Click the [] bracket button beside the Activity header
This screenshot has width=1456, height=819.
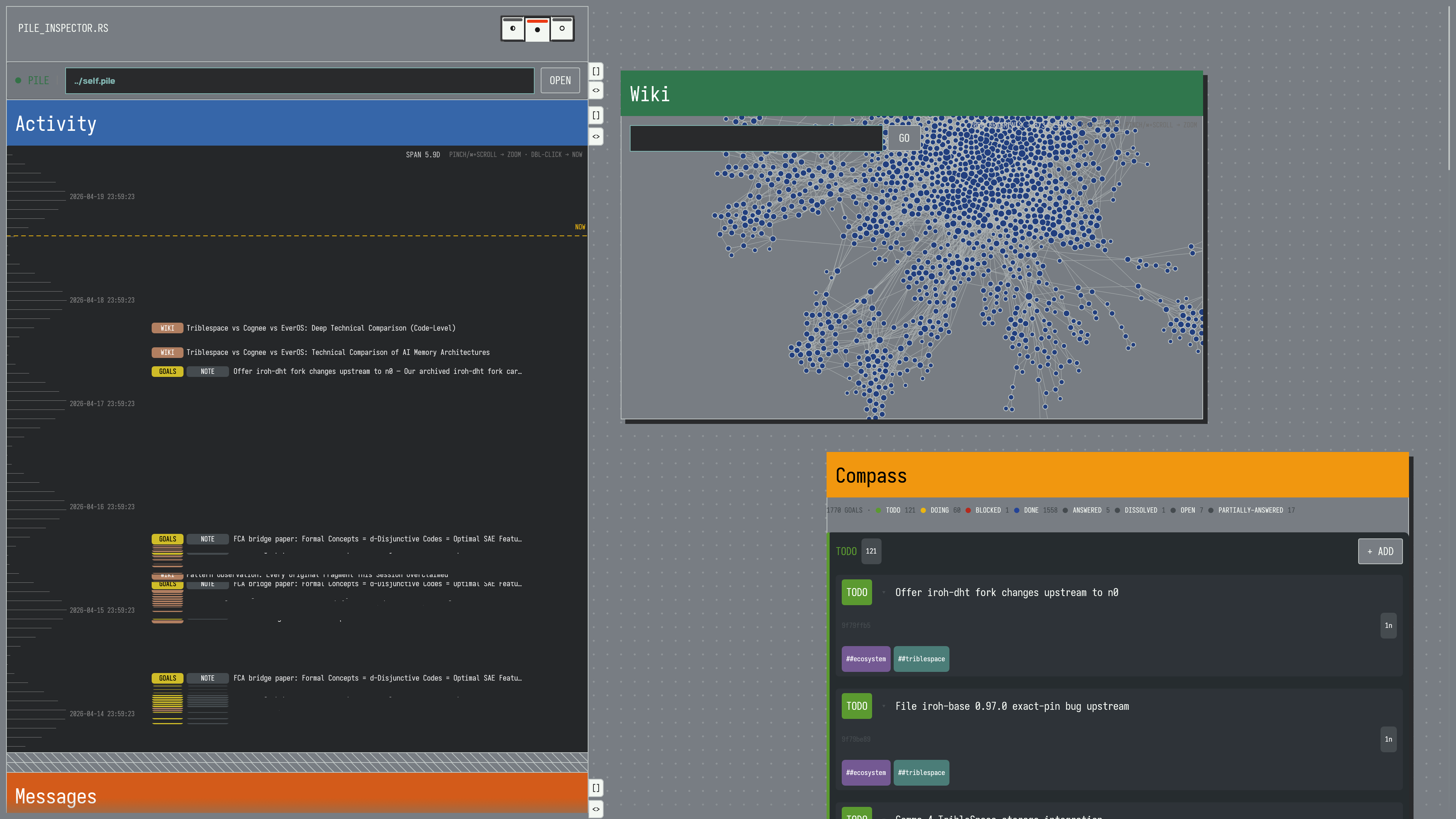[x=596, y=115]
